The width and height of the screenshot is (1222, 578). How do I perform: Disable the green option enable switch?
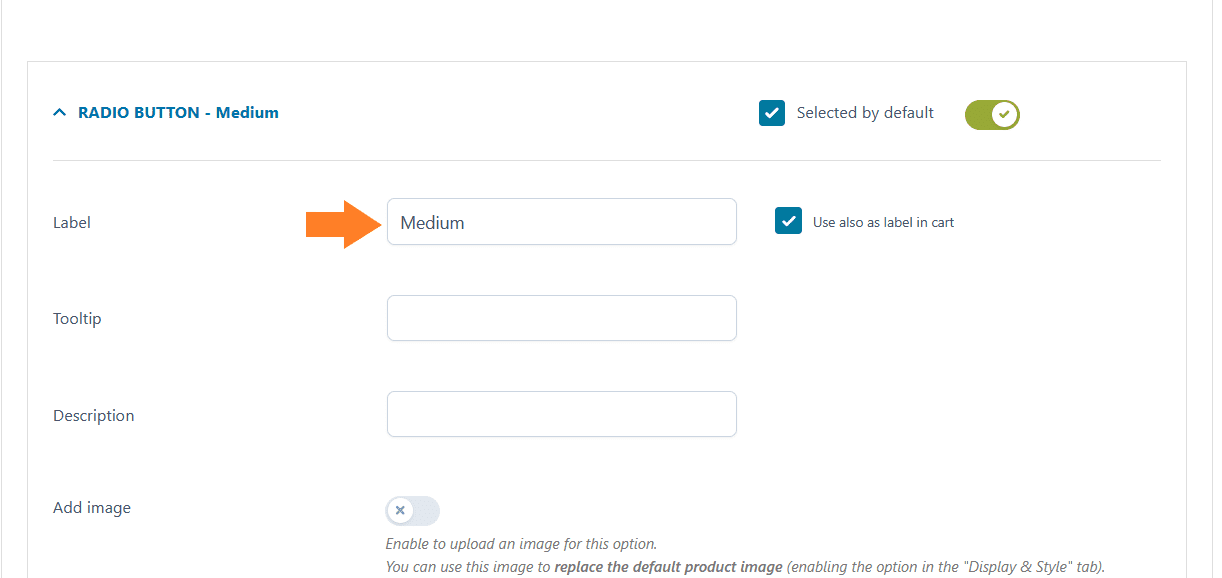[992, 114]
